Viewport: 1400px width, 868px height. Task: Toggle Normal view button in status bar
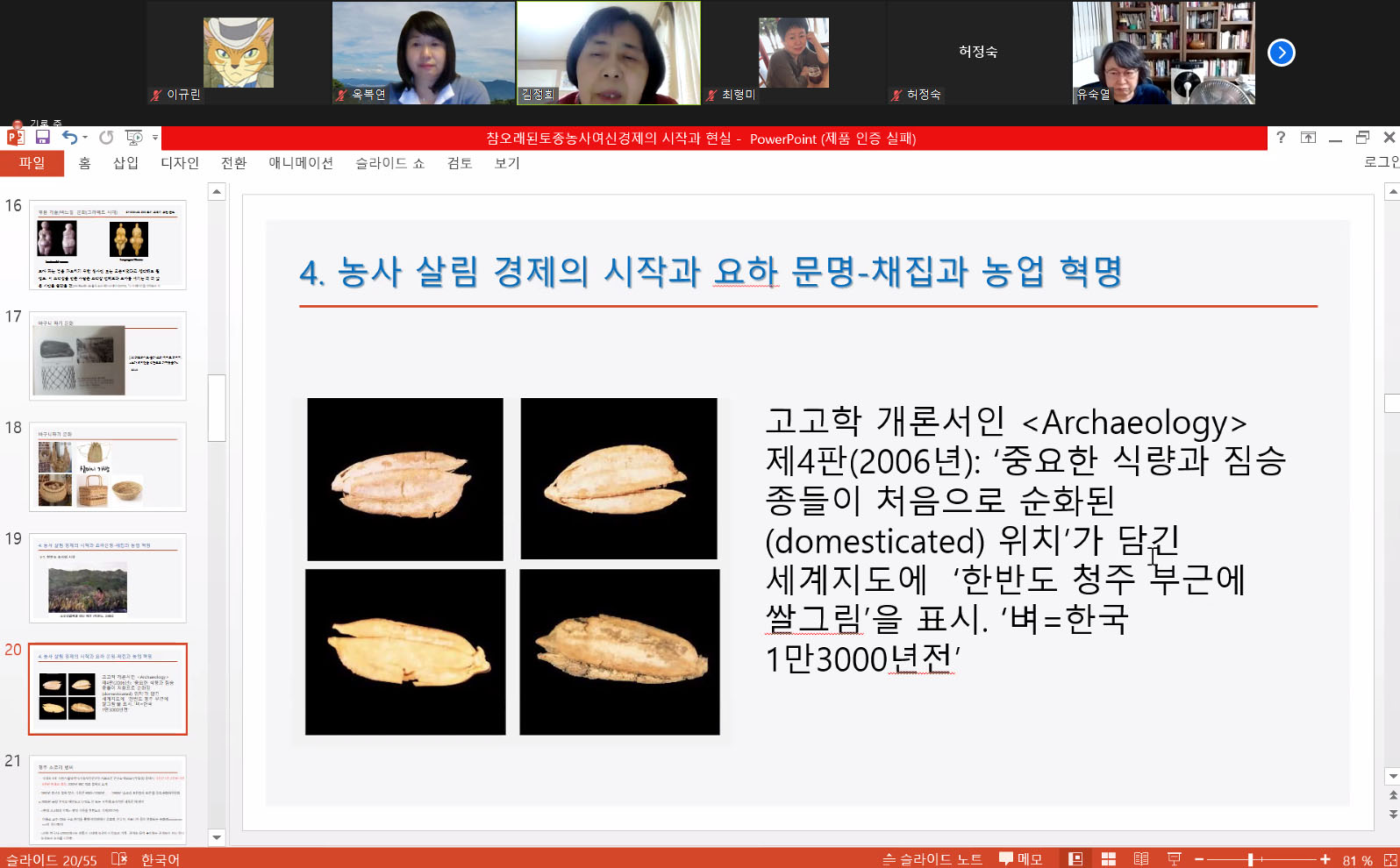tap(1075, 859)
